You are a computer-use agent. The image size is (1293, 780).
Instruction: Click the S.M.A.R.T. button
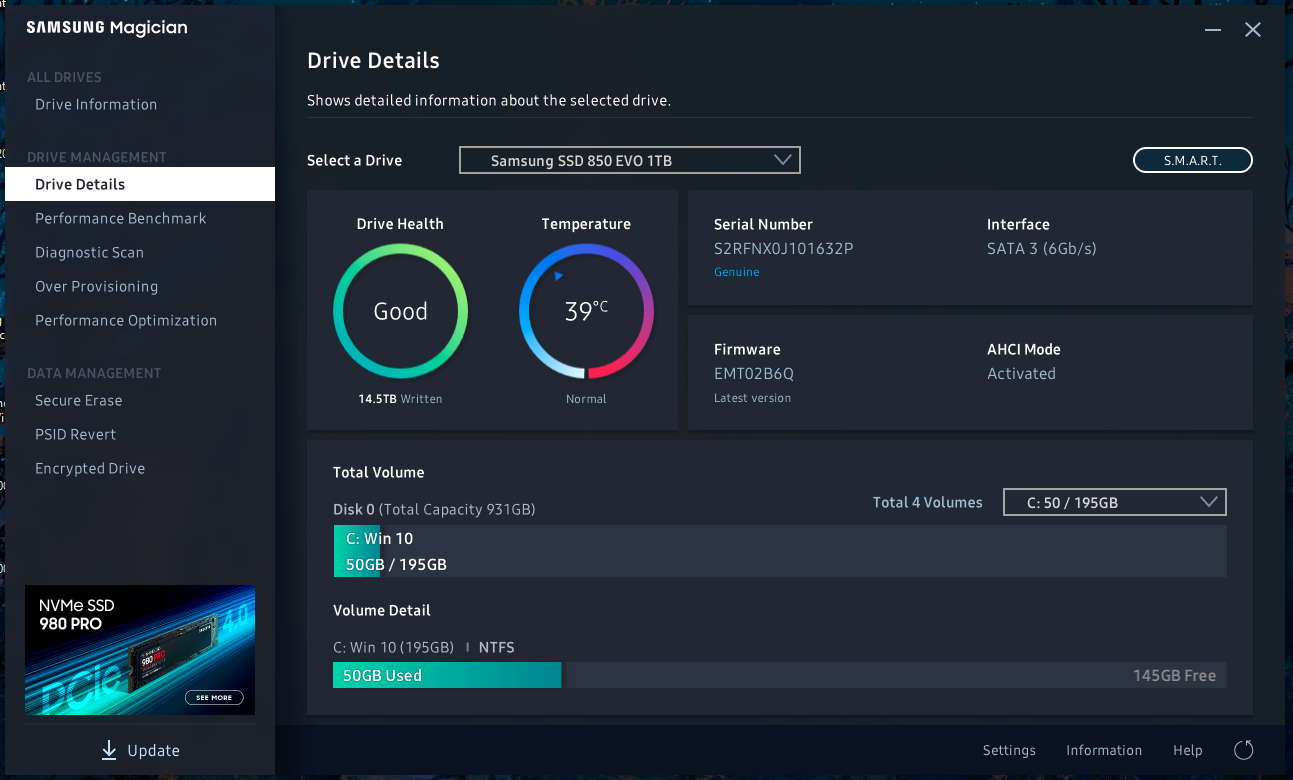point(1193,160)
